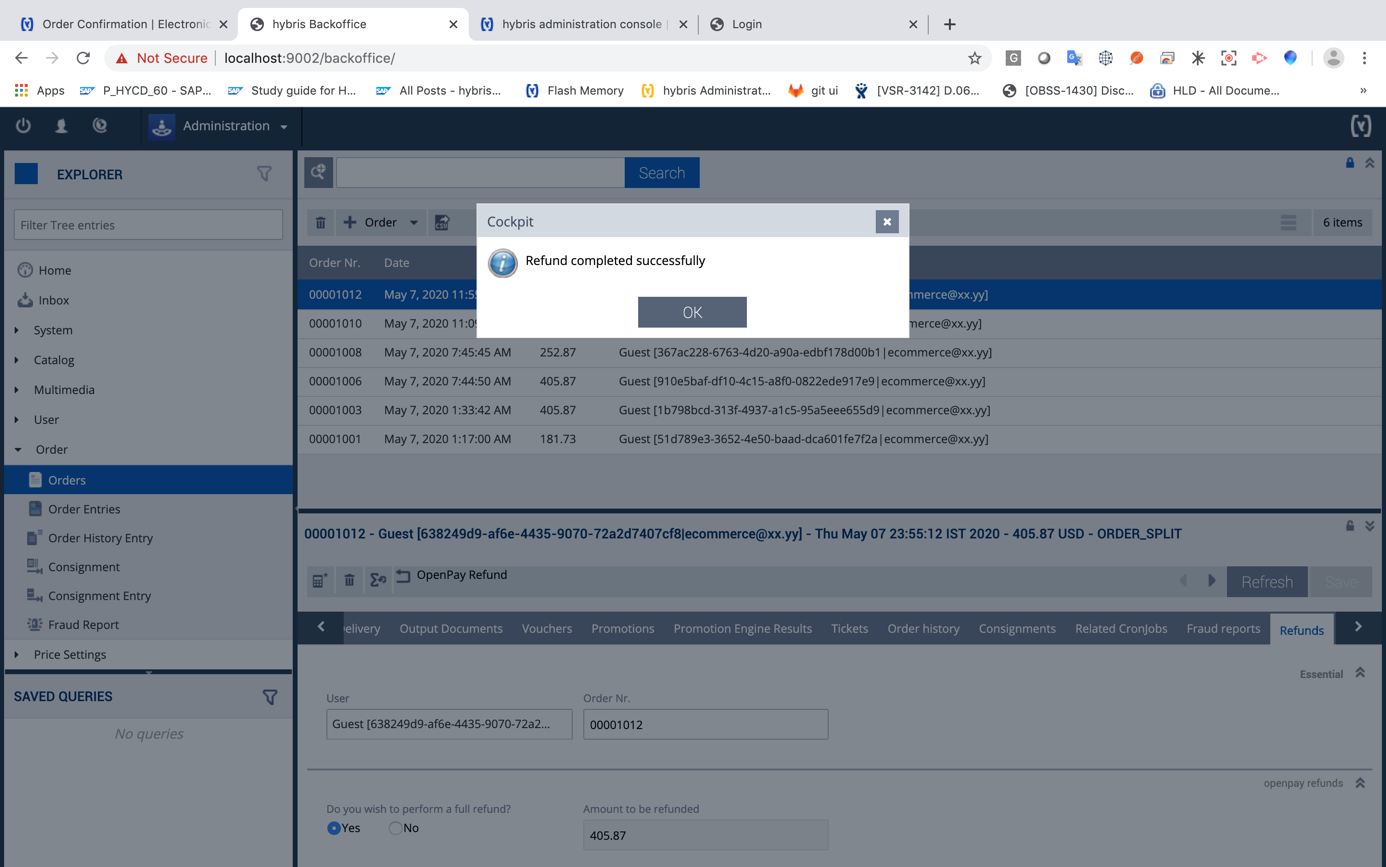The image size is (1386, 867).
Task: Switch to the Consignments tab
Action: coord(1016,629)
